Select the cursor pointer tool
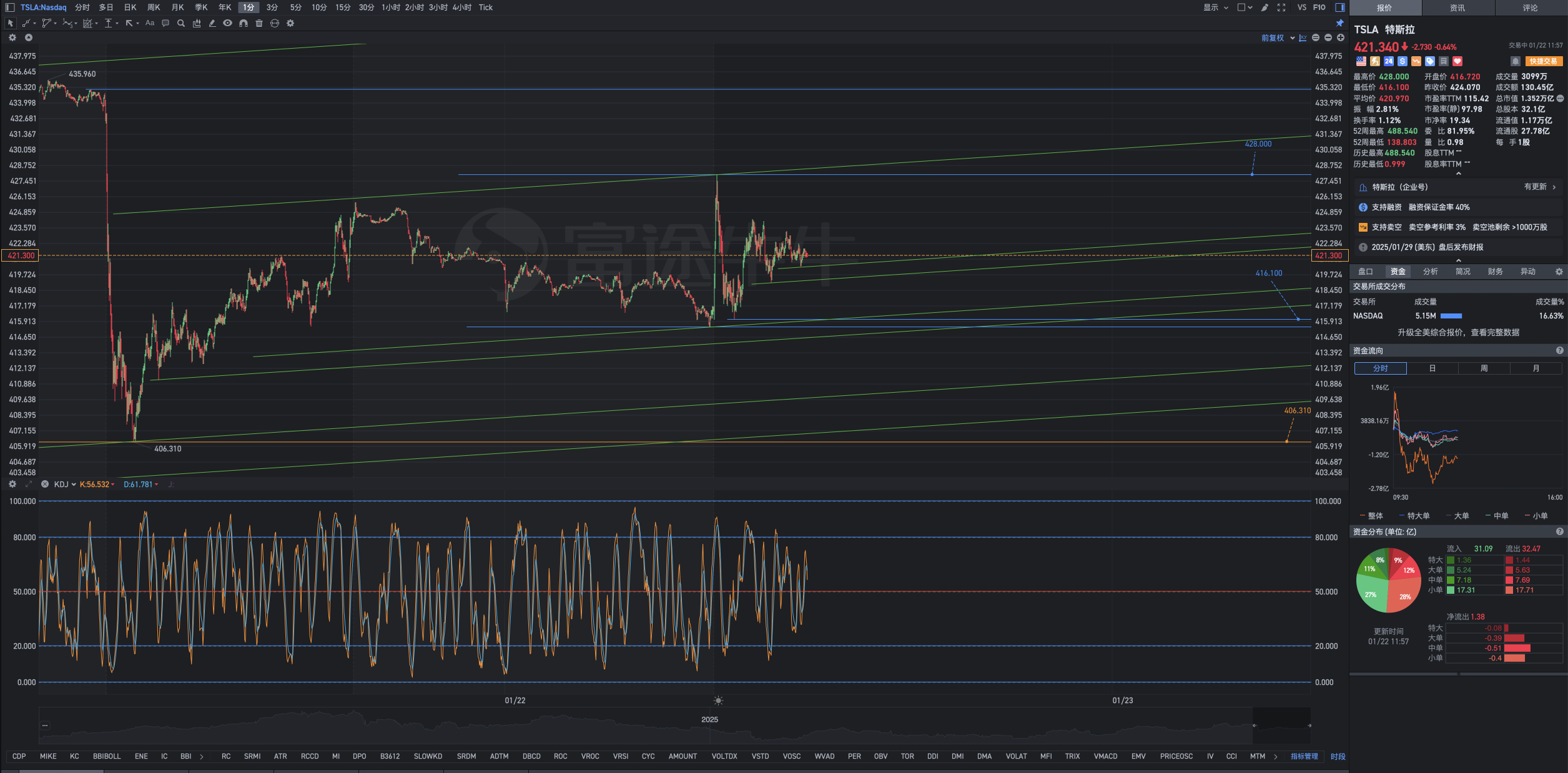 coord(10,23)
